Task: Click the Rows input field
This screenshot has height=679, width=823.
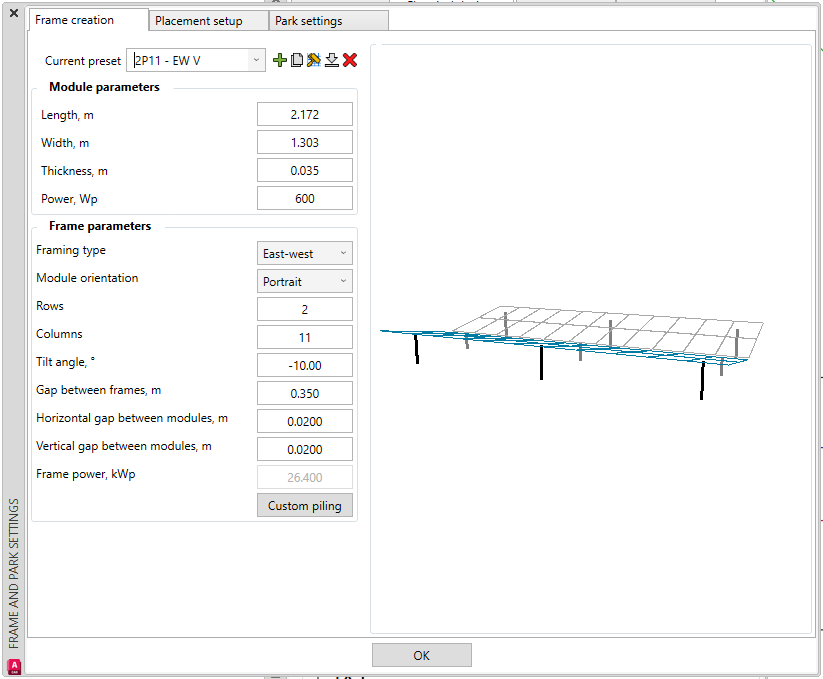Action: (x=305, y=309)
